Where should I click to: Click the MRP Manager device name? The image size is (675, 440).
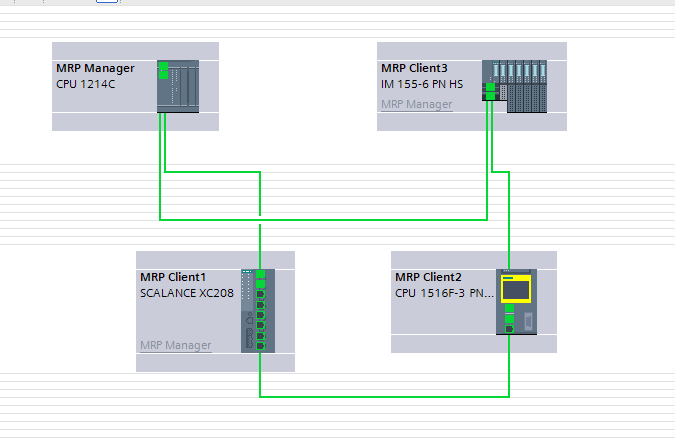[95, 68]
